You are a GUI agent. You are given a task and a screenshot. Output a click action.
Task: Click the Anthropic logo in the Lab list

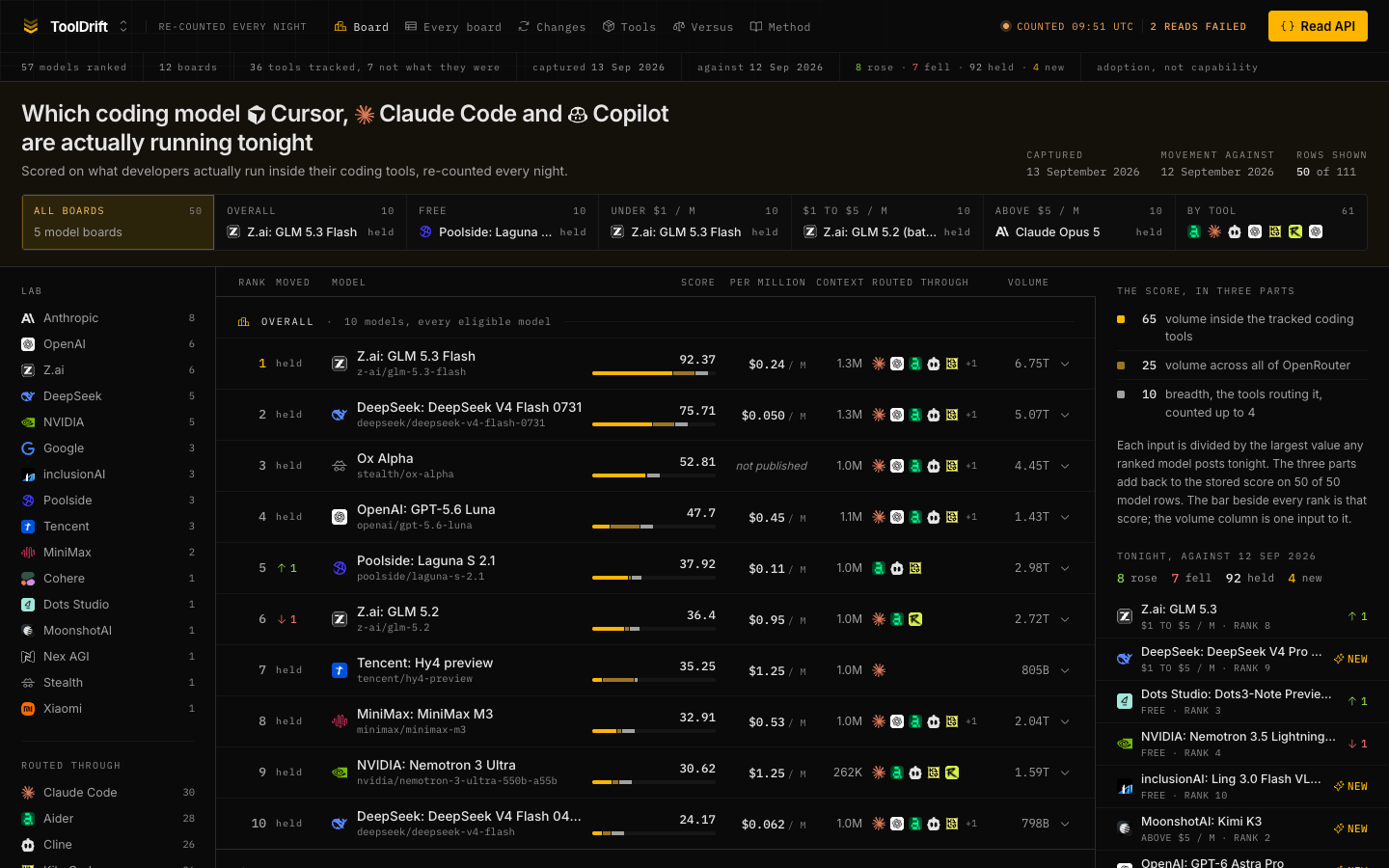(x=28, y=318)
